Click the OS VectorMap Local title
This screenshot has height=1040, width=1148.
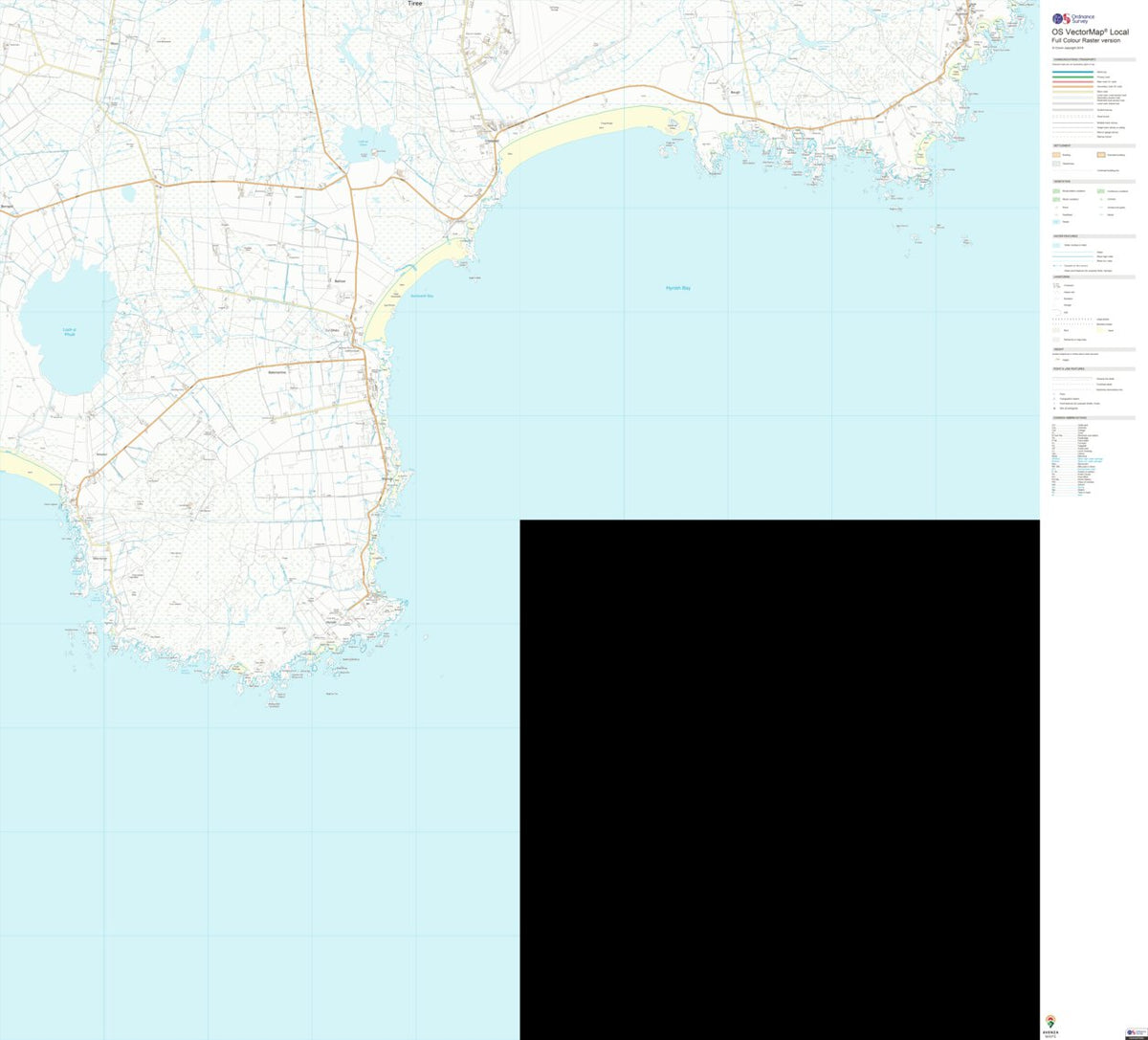[1089, 33]
